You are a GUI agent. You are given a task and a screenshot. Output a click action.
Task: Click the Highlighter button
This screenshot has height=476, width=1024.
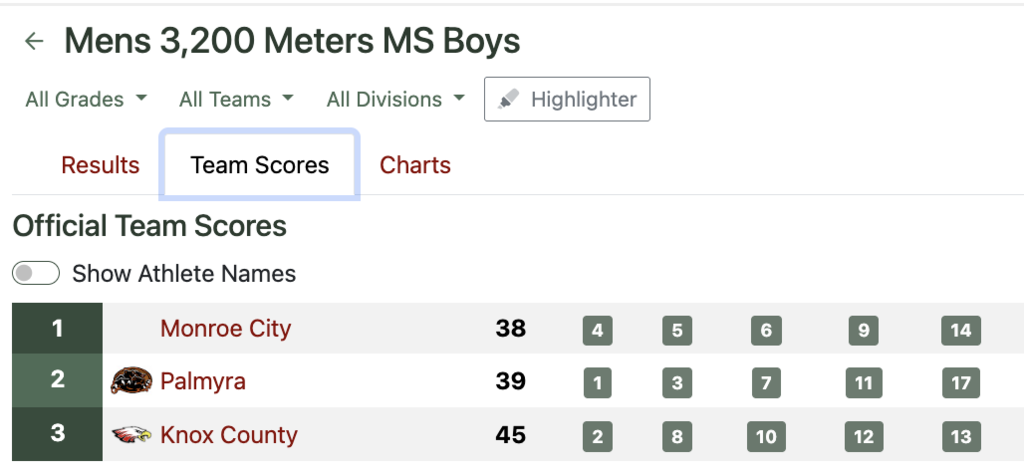(x=567, y=99)
